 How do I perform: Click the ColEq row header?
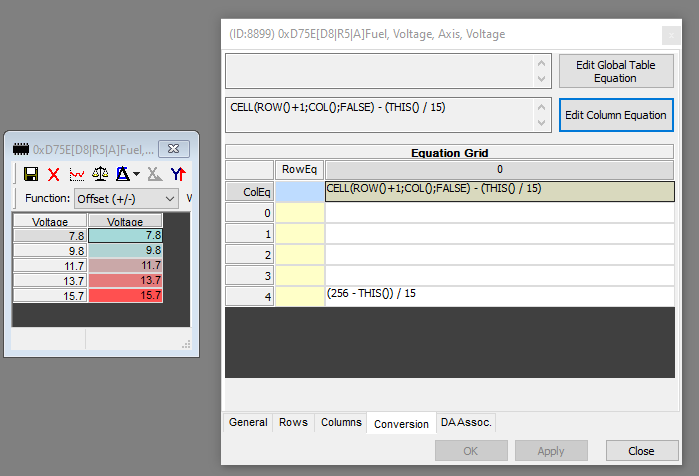[x=249, y=192]
